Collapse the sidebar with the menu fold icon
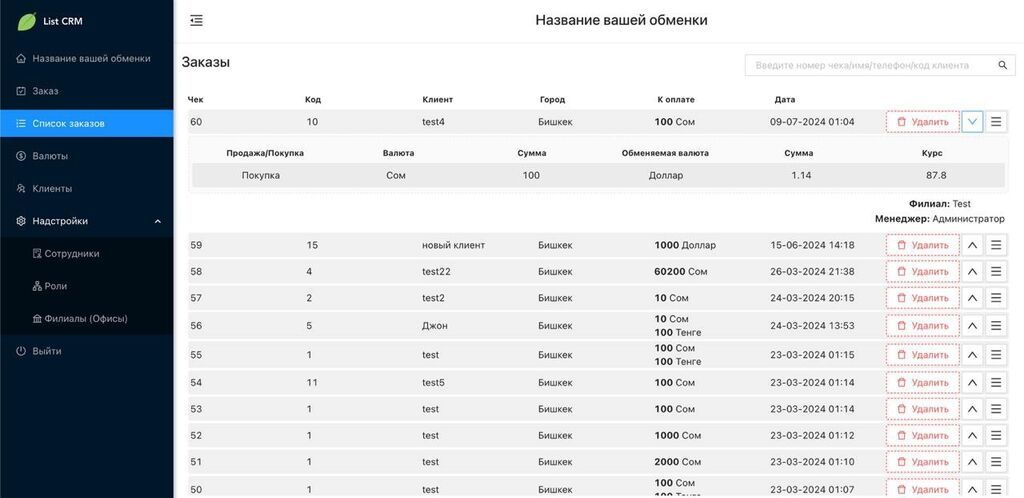The image size is (1024, 498). pos(196,20)
